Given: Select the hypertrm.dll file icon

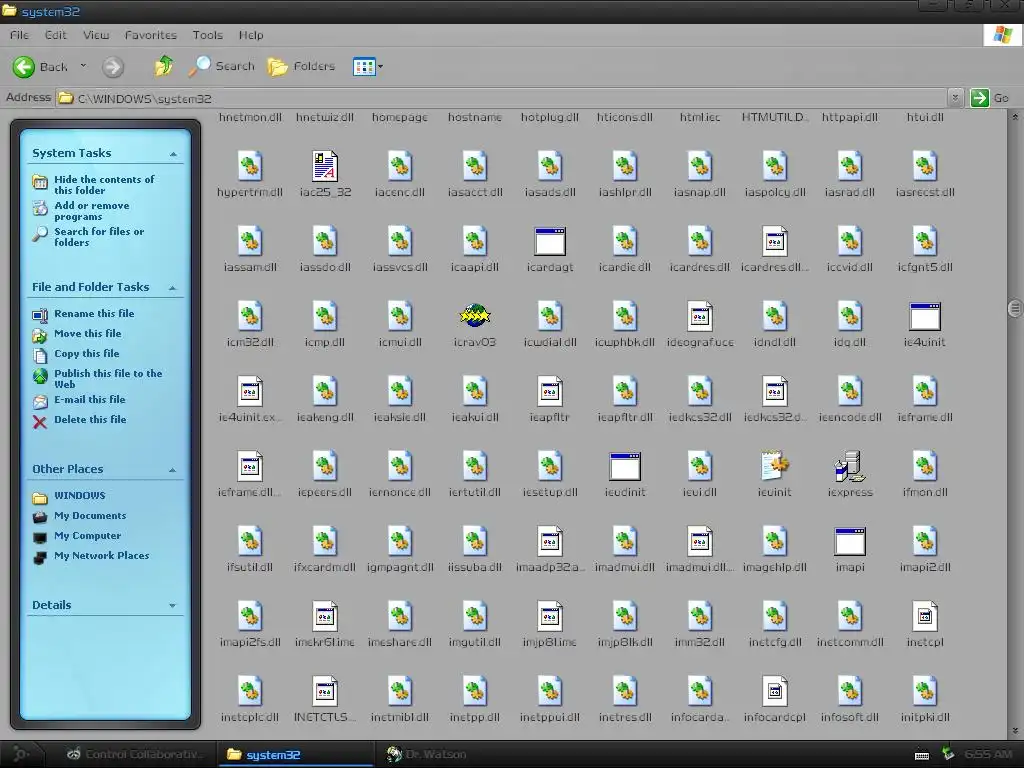Looking at the screenshot, I should [249, 166].
